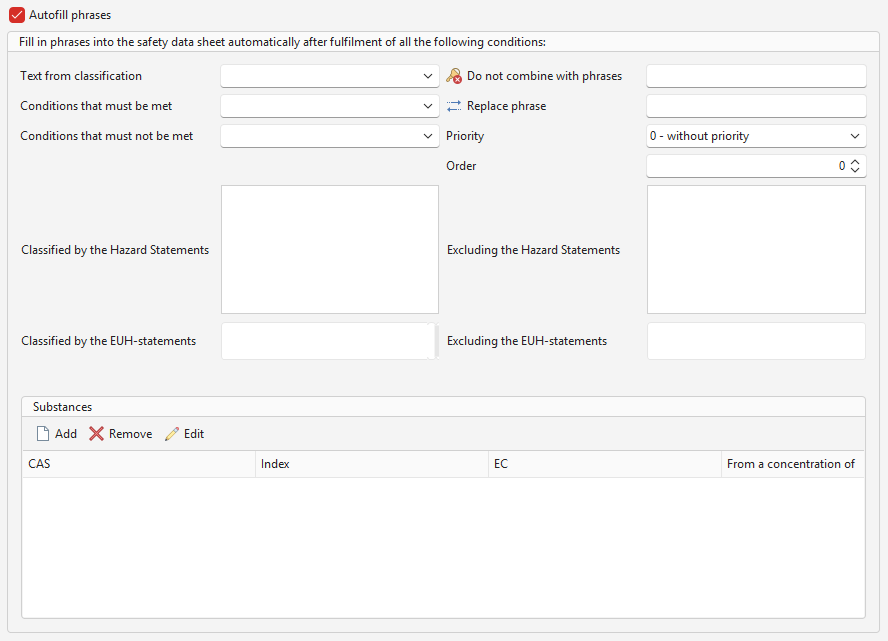Click the Order spinner arrows
Viewport: 888px width, 641px height.
[x=855, y=166]
